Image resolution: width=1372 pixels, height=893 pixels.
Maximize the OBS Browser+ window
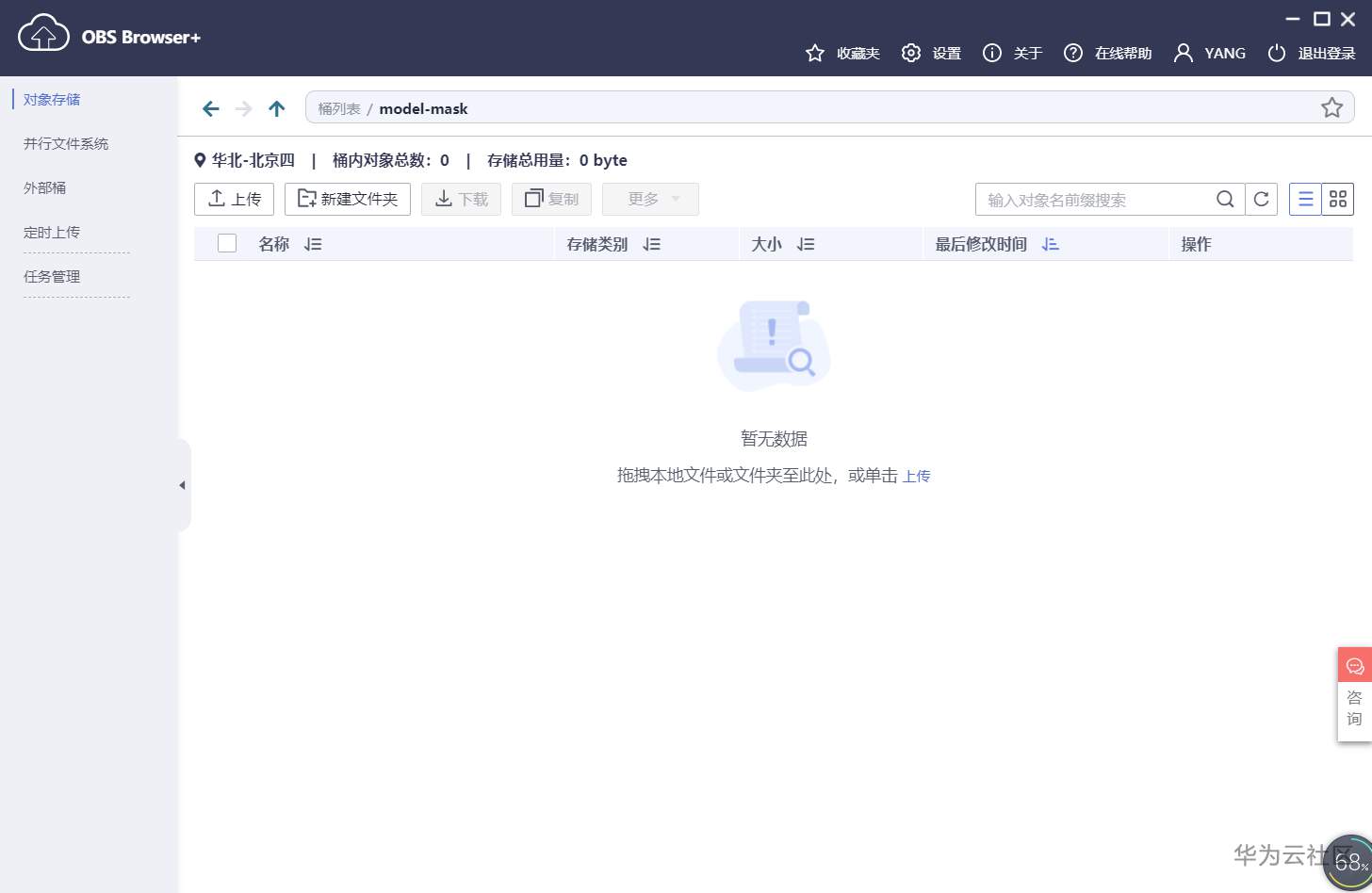coord(1322,19)
